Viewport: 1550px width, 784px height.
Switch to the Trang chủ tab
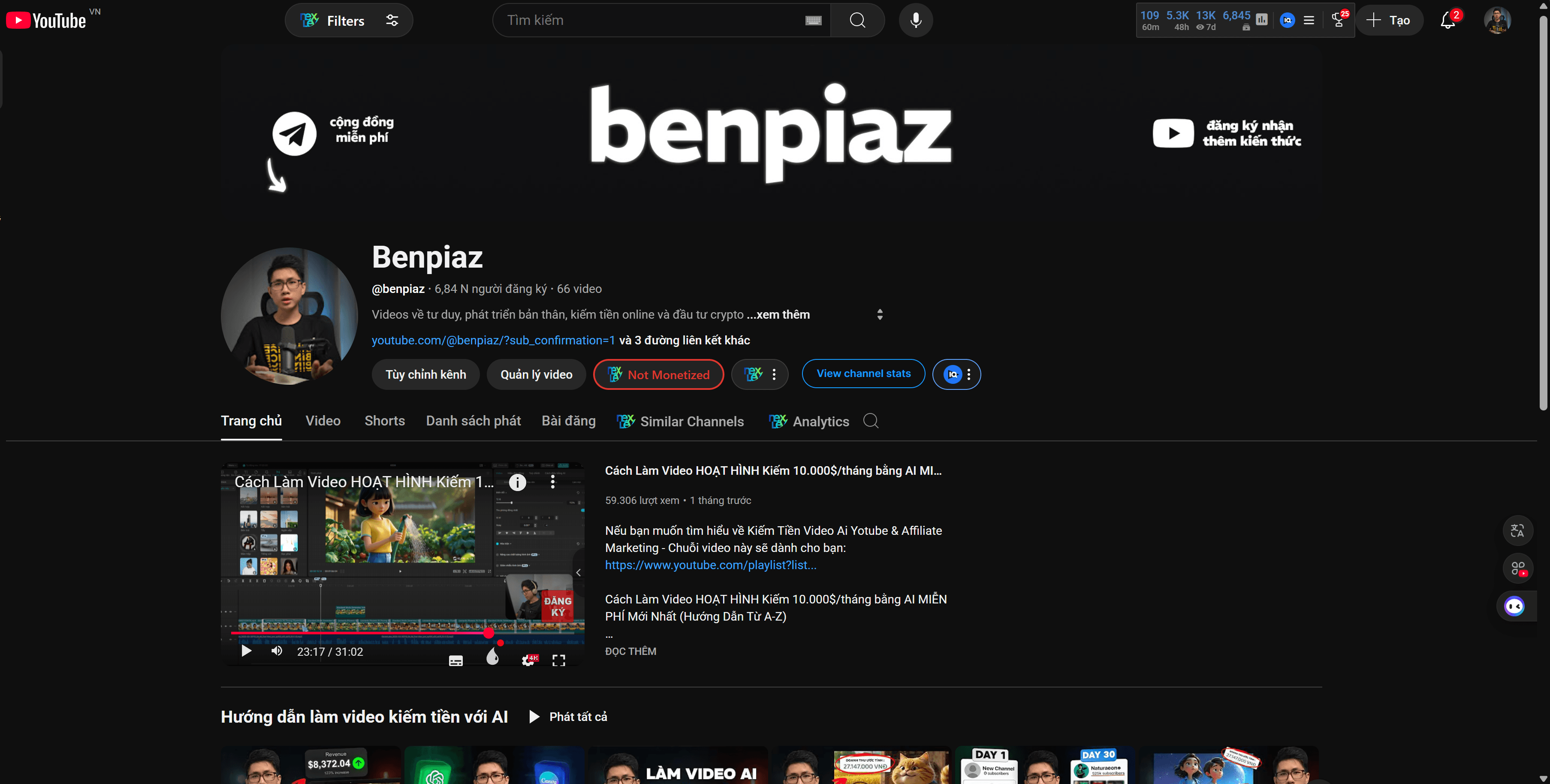pyautogui.click(x=251, y=421)
